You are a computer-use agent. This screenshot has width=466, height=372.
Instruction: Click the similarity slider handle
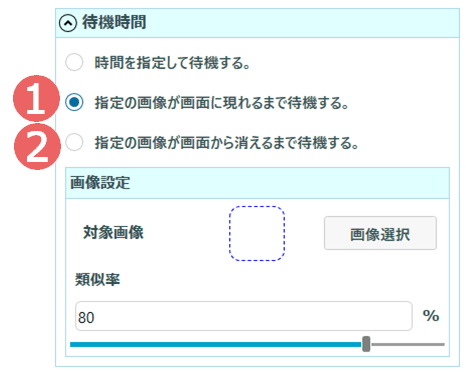366,344
